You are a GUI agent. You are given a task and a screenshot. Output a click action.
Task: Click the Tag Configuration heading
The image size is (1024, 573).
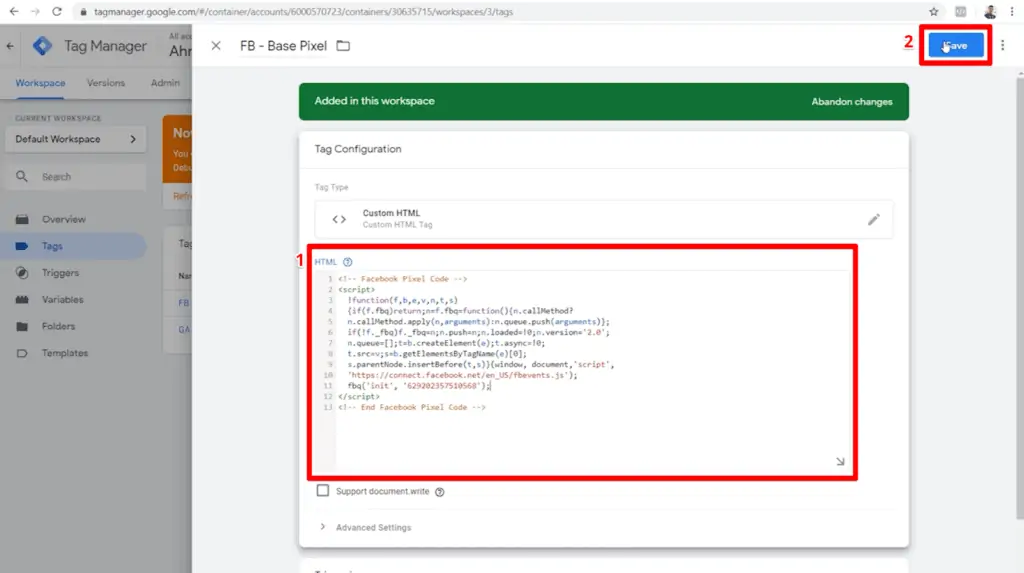coord(358,149)
